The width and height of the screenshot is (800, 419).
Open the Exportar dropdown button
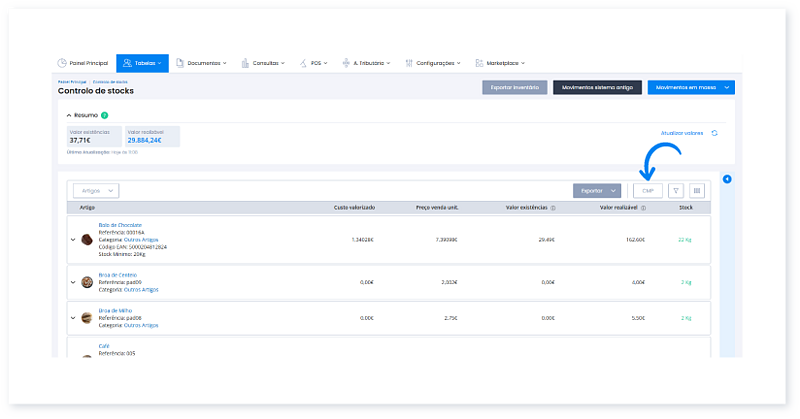(597, 190)
